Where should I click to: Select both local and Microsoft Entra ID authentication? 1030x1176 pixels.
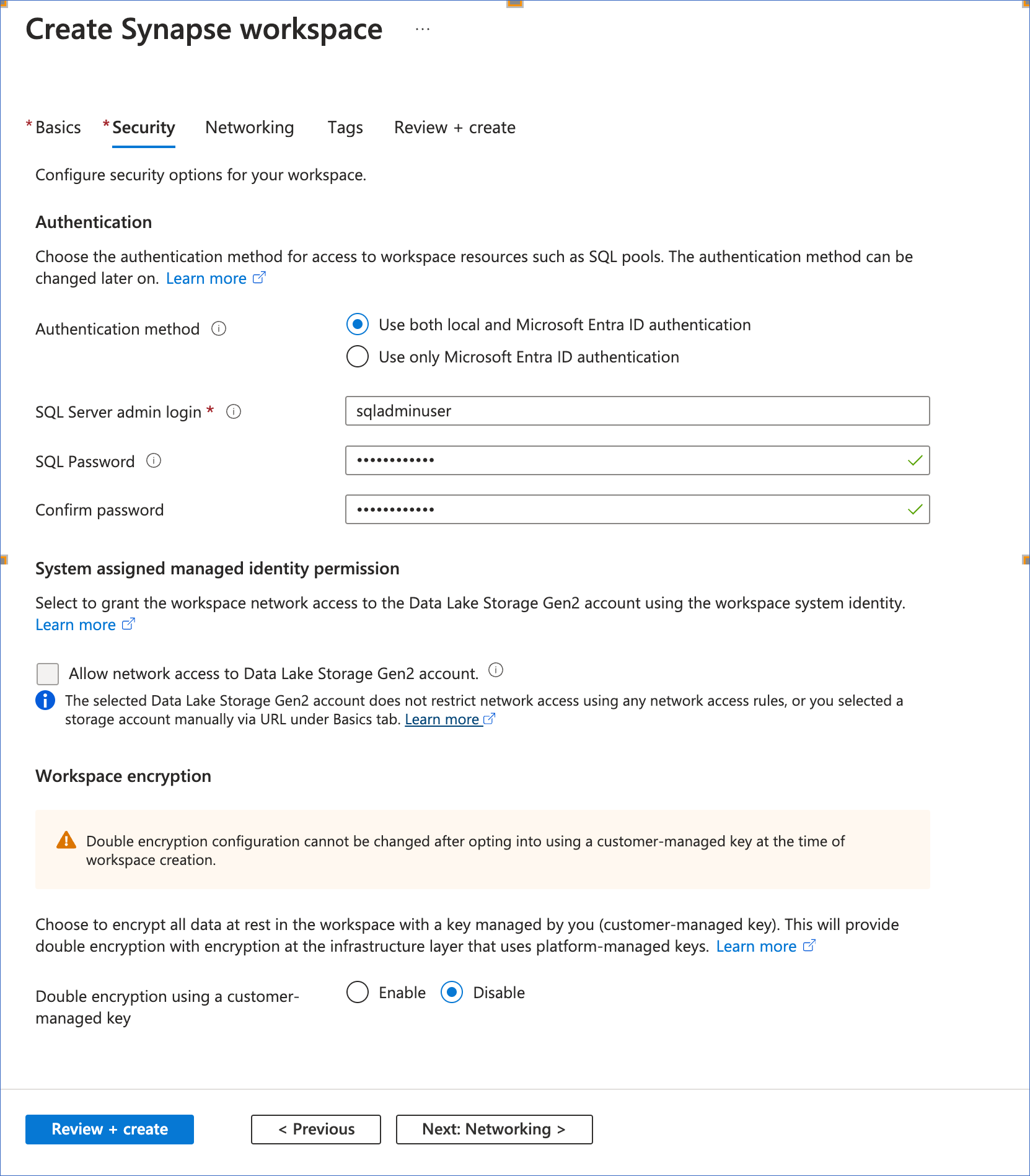[x=358, y=324]
